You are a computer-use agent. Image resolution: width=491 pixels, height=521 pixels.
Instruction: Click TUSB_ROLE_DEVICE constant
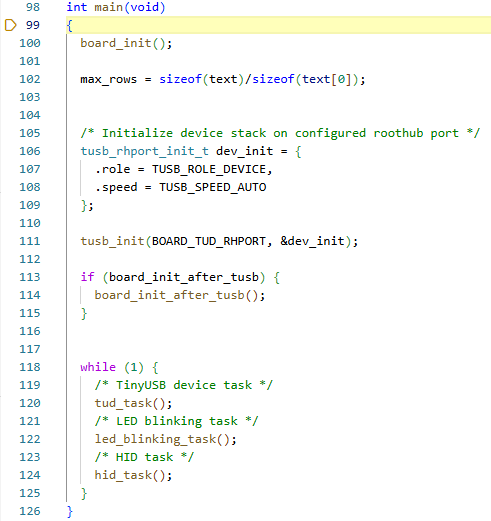pyautogui.click(x=209, y=169)
